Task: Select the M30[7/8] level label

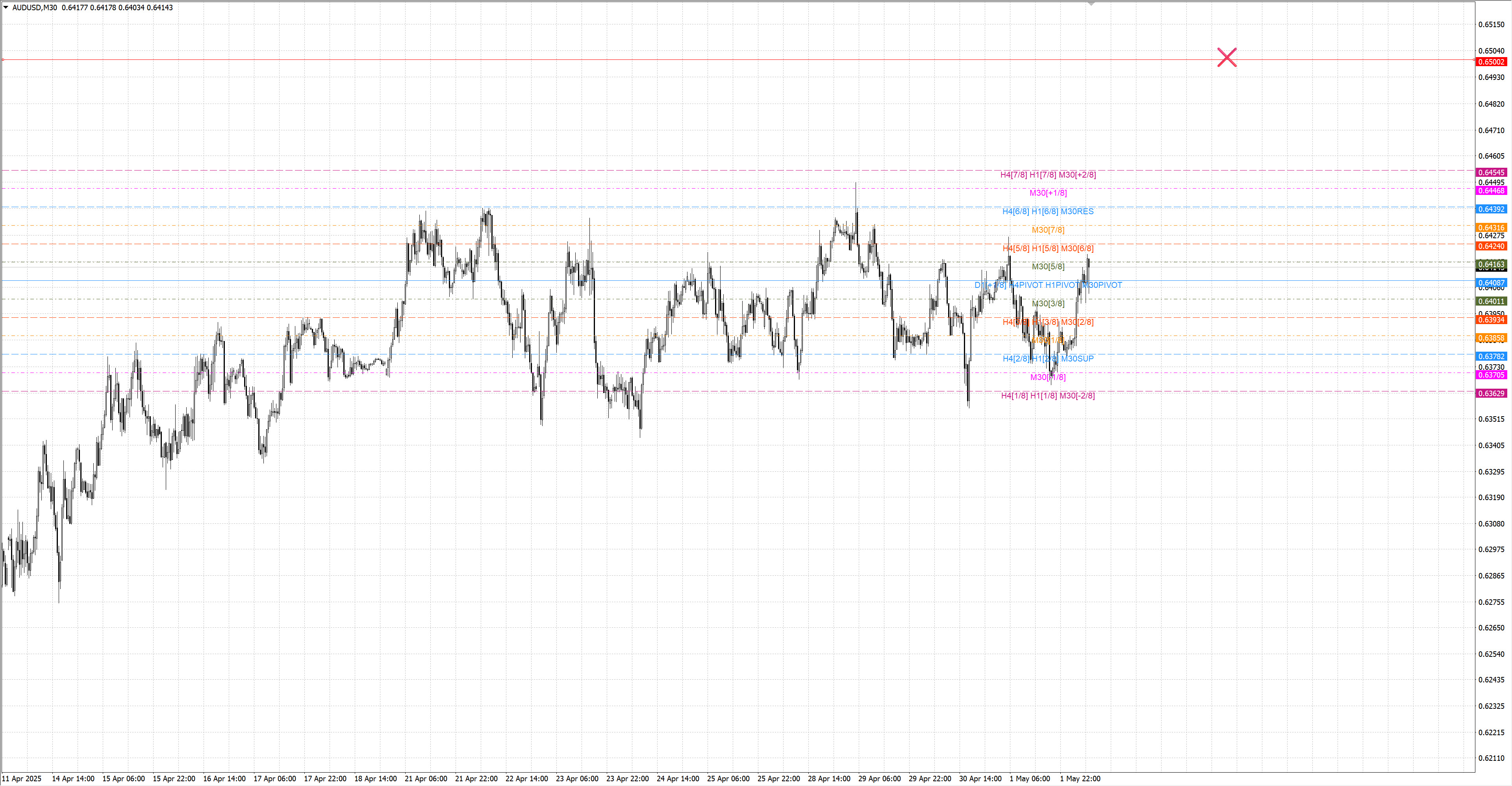Action: (1048, 230)
